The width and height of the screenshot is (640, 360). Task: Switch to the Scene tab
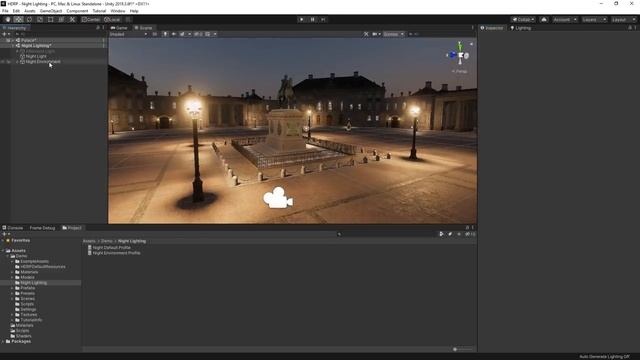click(144, 28)
